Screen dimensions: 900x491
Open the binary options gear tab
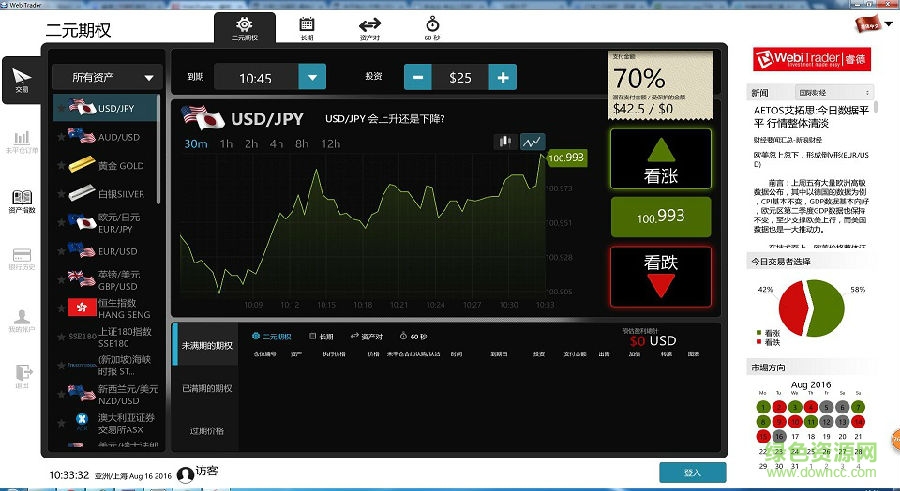pyautogui.click(x=245, y=28)
